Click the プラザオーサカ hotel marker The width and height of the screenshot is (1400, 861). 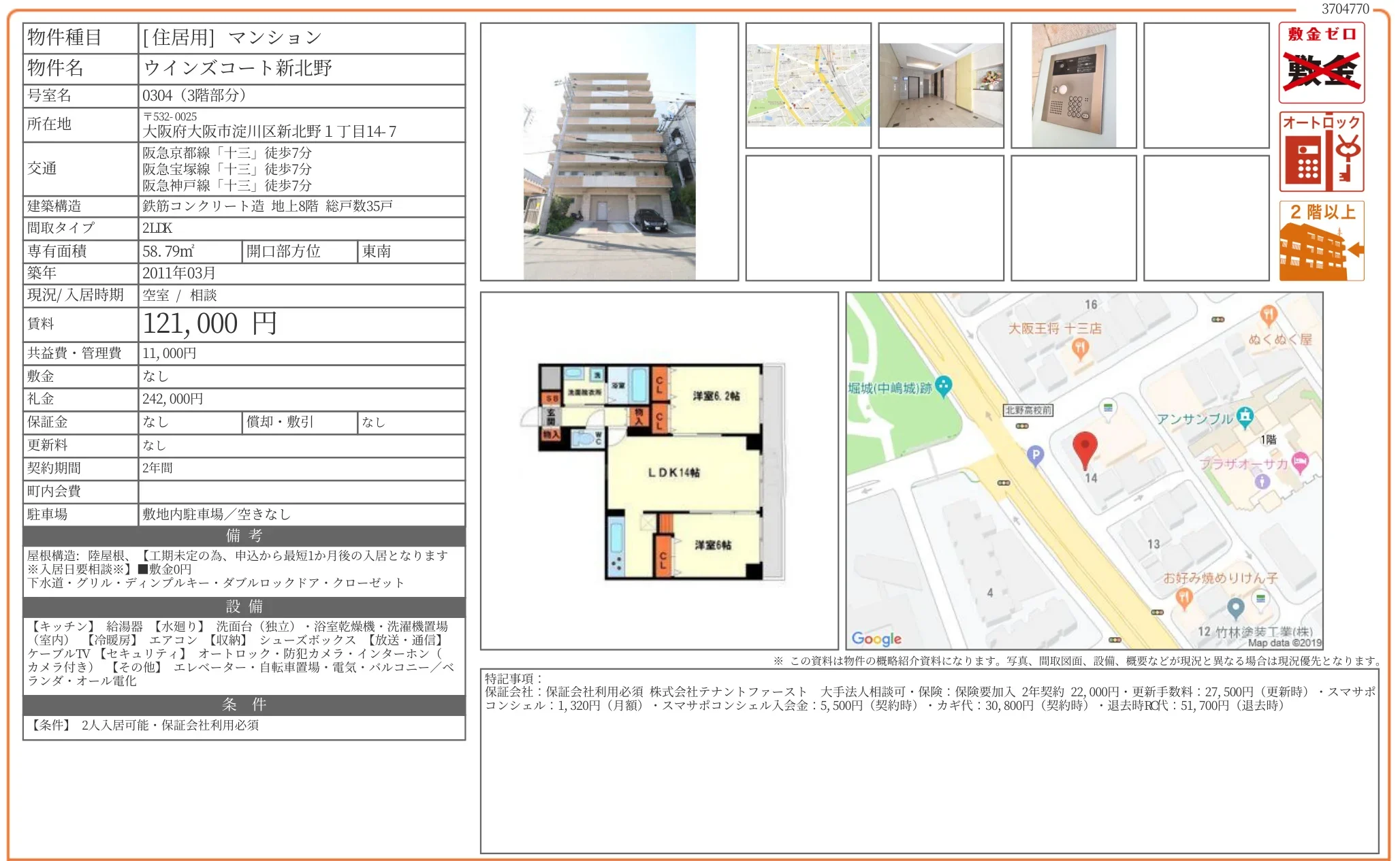coord(1300,462)
